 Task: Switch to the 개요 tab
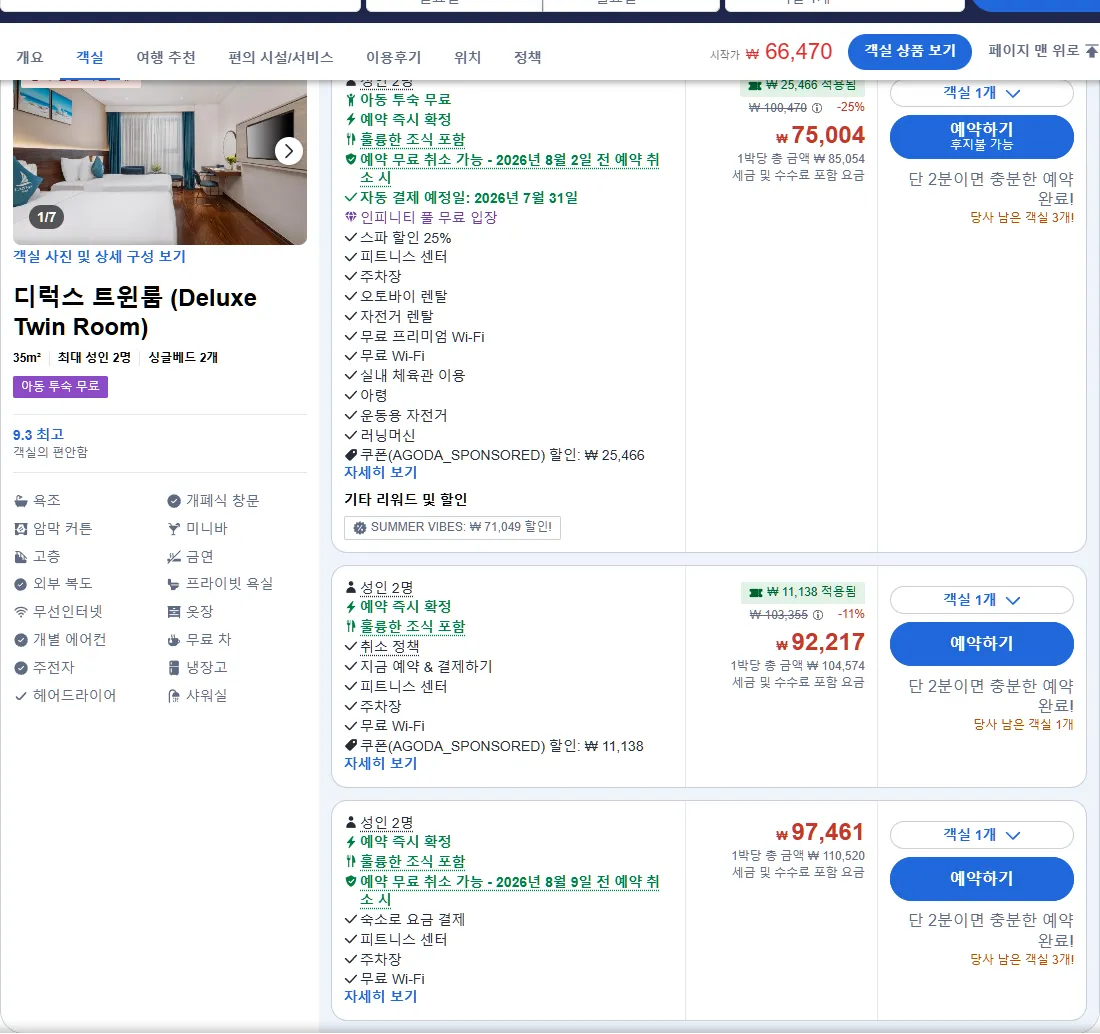point(29,57)
